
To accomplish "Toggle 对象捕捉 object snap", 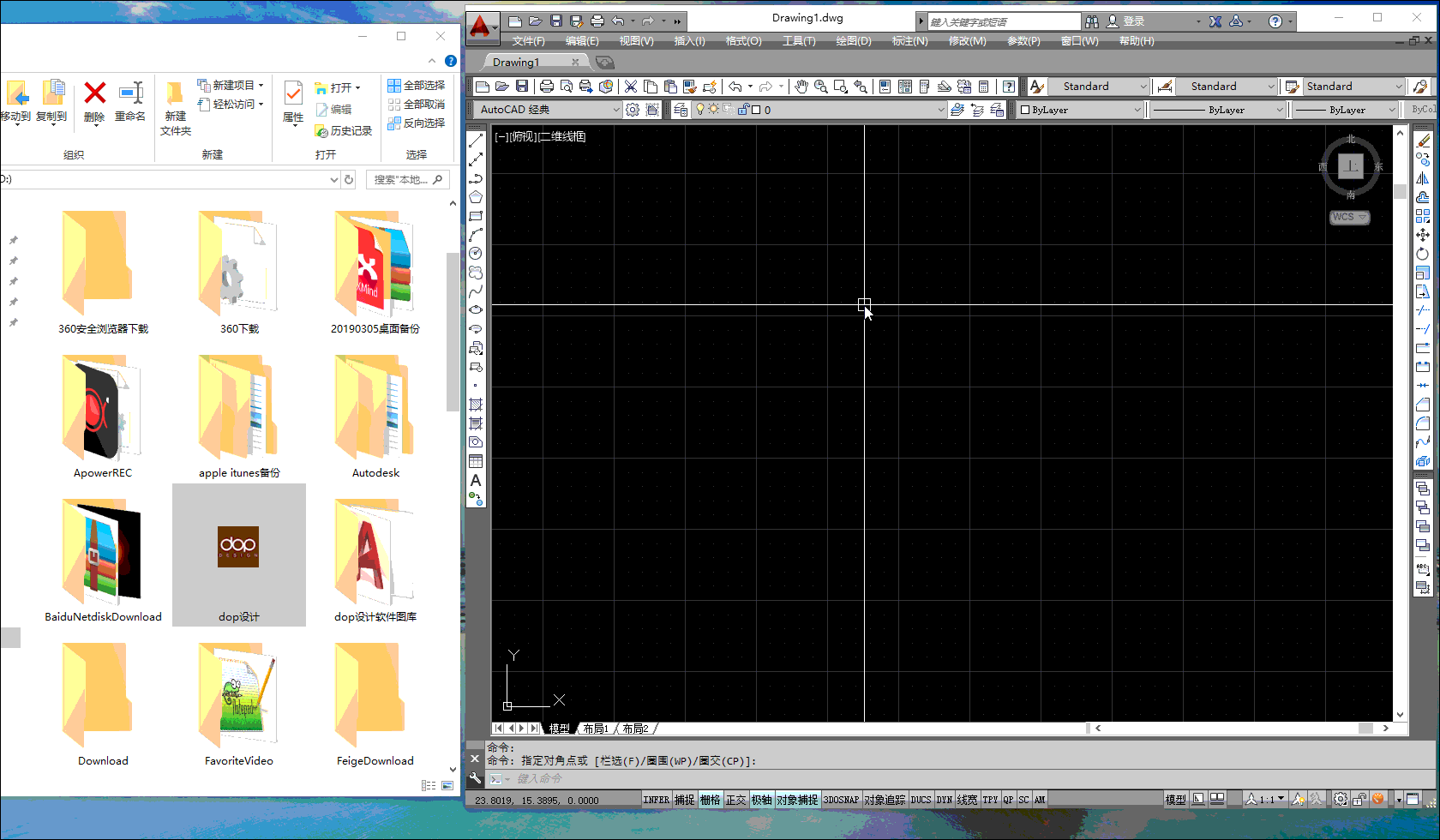I will coord(797,800).
